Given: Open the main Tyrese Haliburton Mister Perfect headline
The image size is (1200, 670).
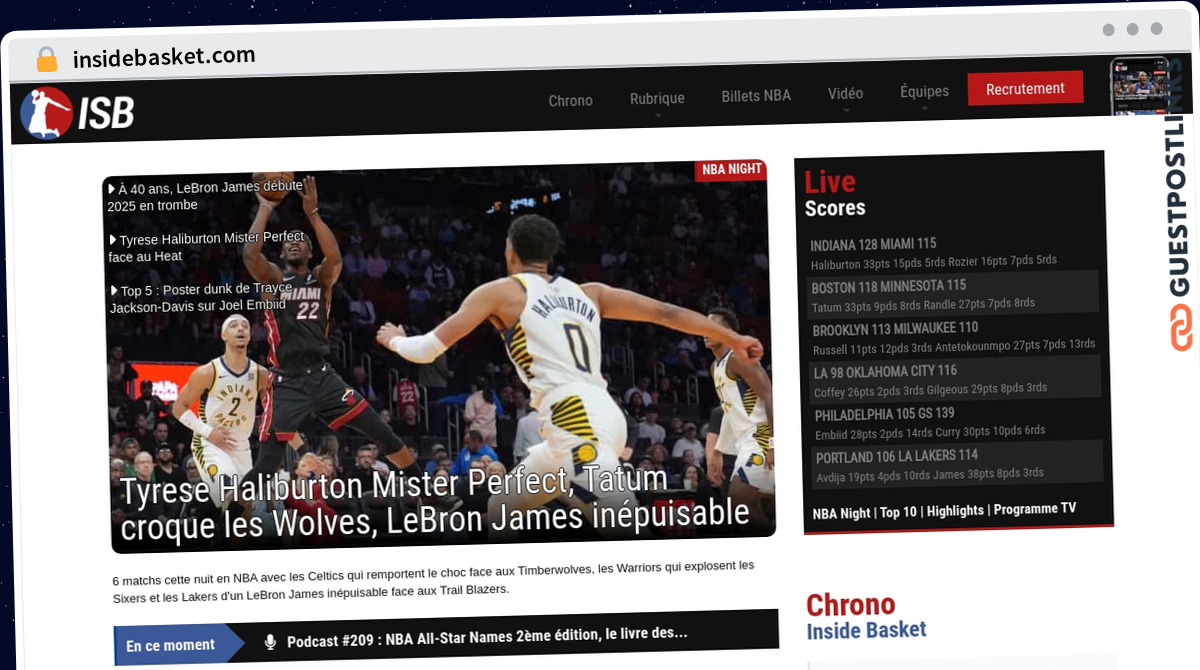Looking at the screenshot, I should click(x=434, y=503).
